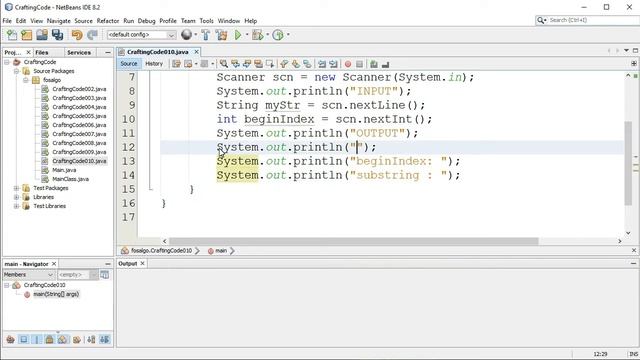Image resolution: width=640 pixels, height=360 pixels.
Task: Switch editor to Source view
Action: (129, 64)
